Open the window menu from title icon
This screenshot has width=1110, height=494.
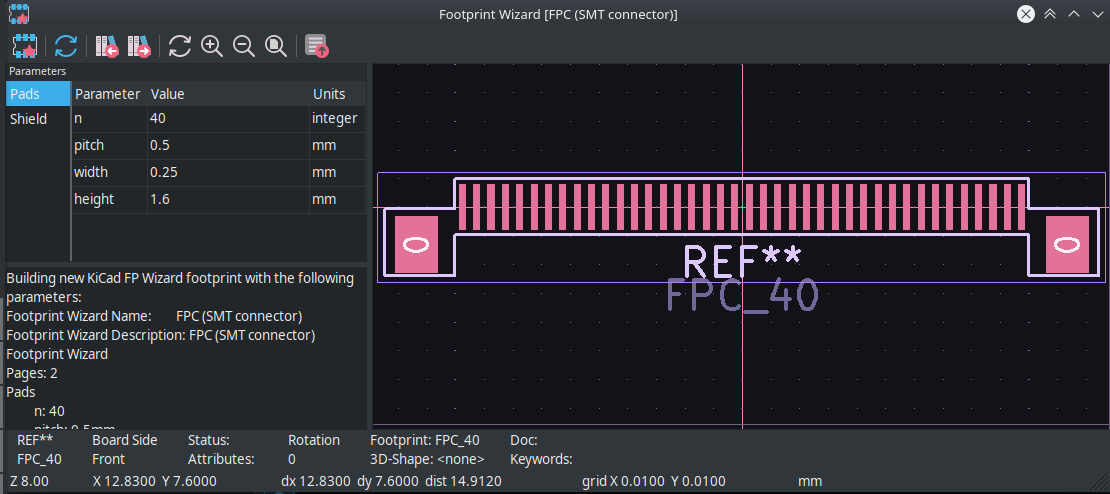click(x=18, y=14)
